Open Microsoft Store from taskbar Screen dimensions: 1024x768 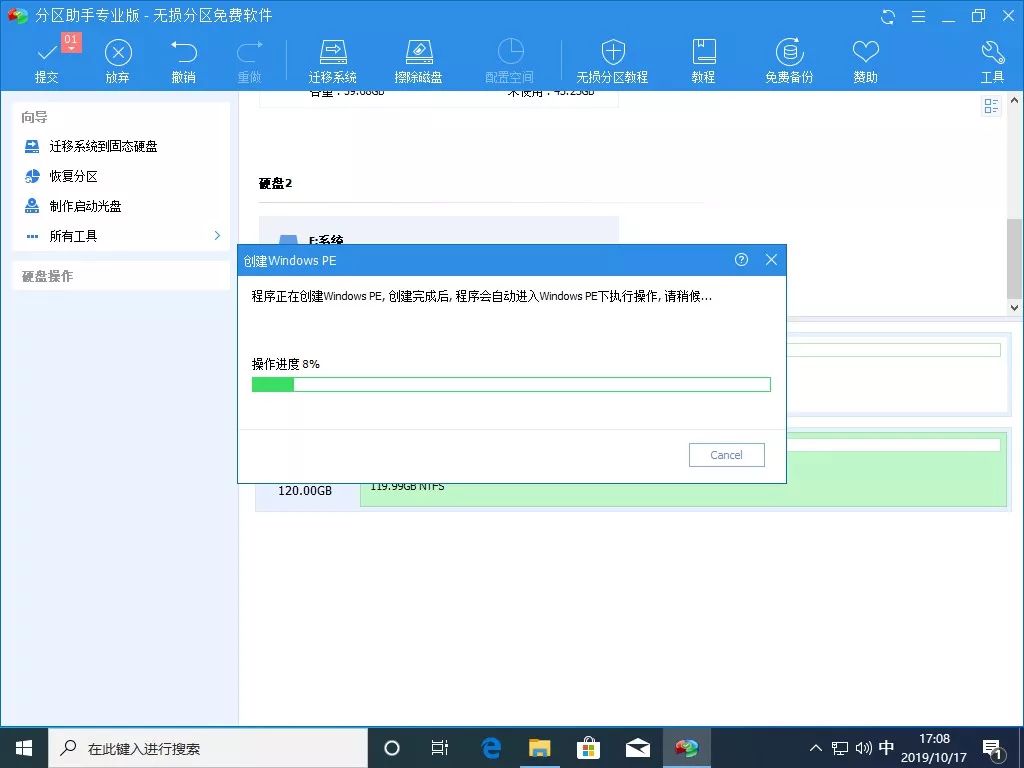(x=588, y=748)
